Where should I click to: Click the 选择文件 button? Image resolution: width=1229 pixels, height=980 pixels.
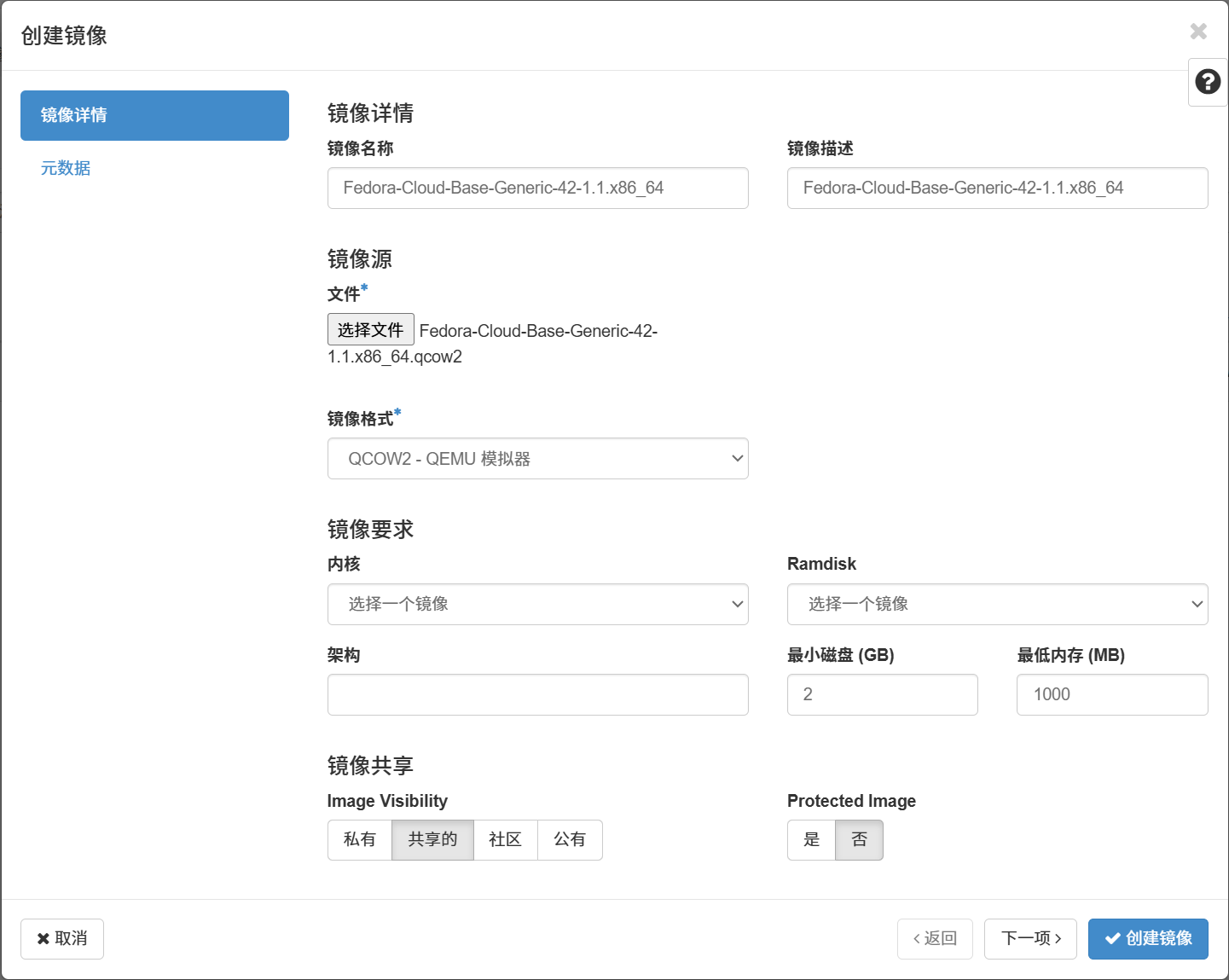pyautogui.click(x=370, y=330)
